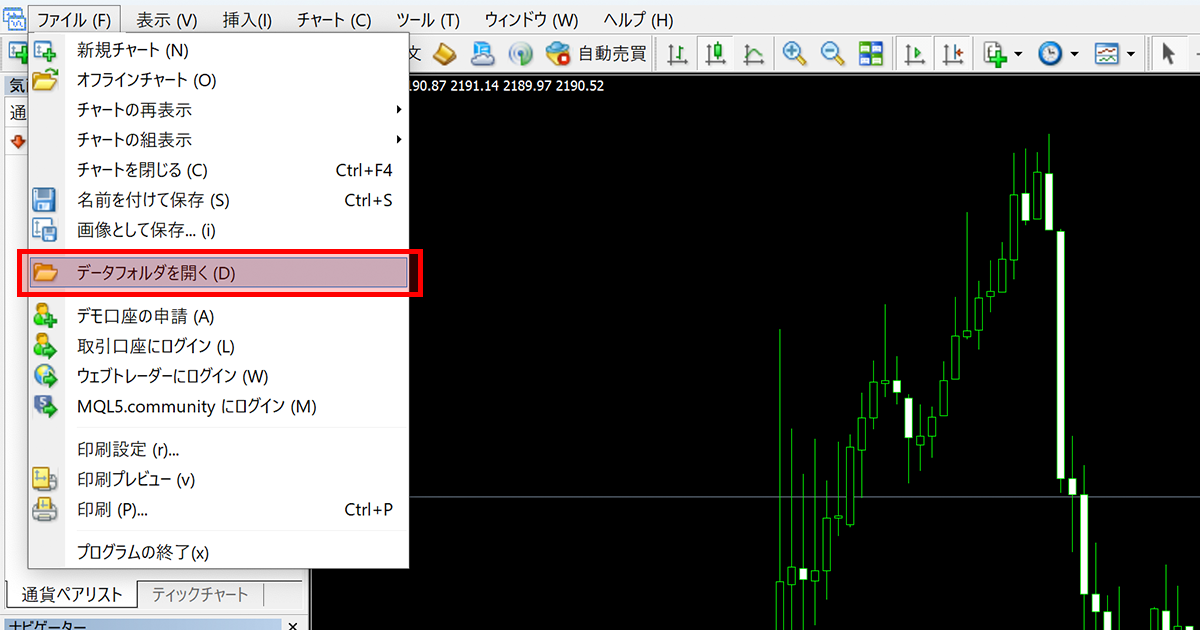Toggle the chart shift icon
Image resolution: width=1200 pixels, height=630 pixels.
click(952, 54)
